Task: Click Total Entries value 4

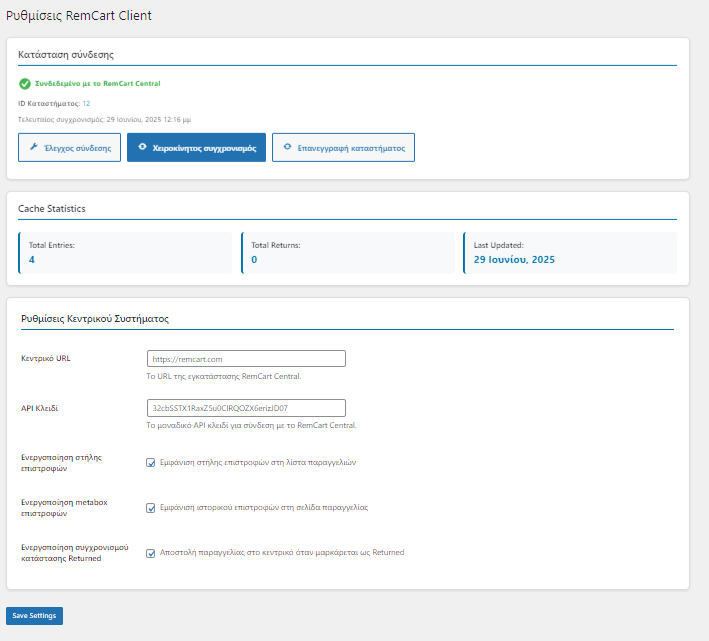Action: tap(32, 259)
